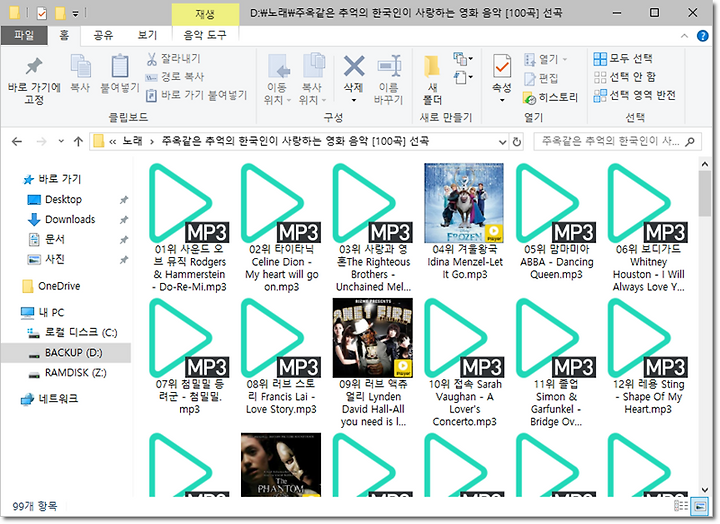
Task: Click Open (열기) in the ribbon
Action: pyautogui.click(x=546, y=59)
